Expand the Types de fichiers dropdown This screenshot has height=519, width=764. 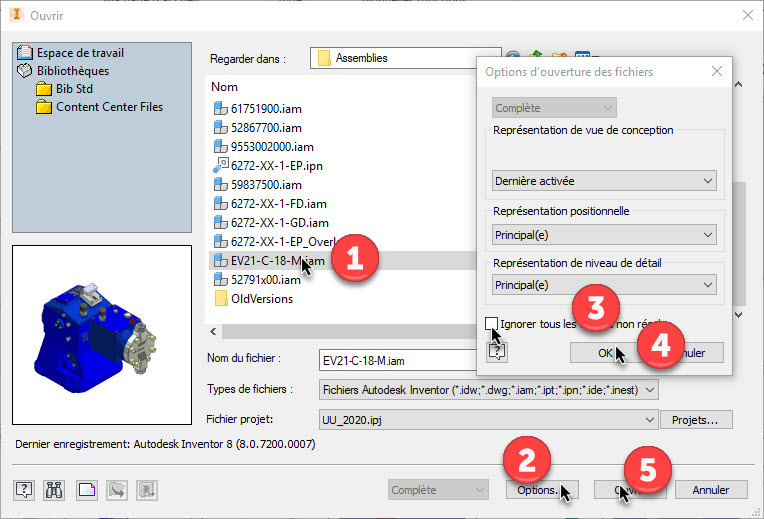tap(487, 389)
